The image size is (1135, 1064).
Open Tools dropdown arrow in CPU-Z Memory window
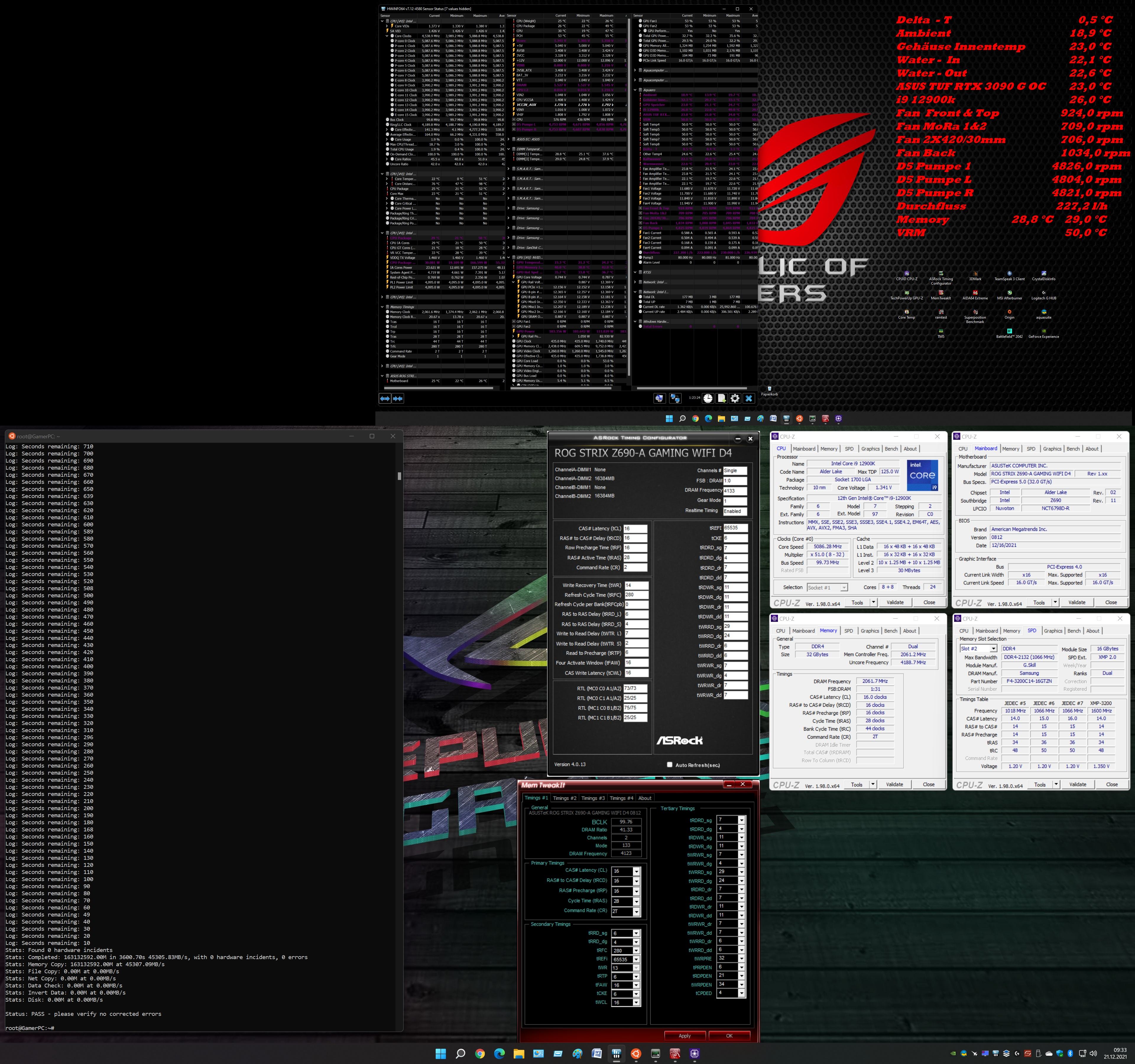click(873, 784)
